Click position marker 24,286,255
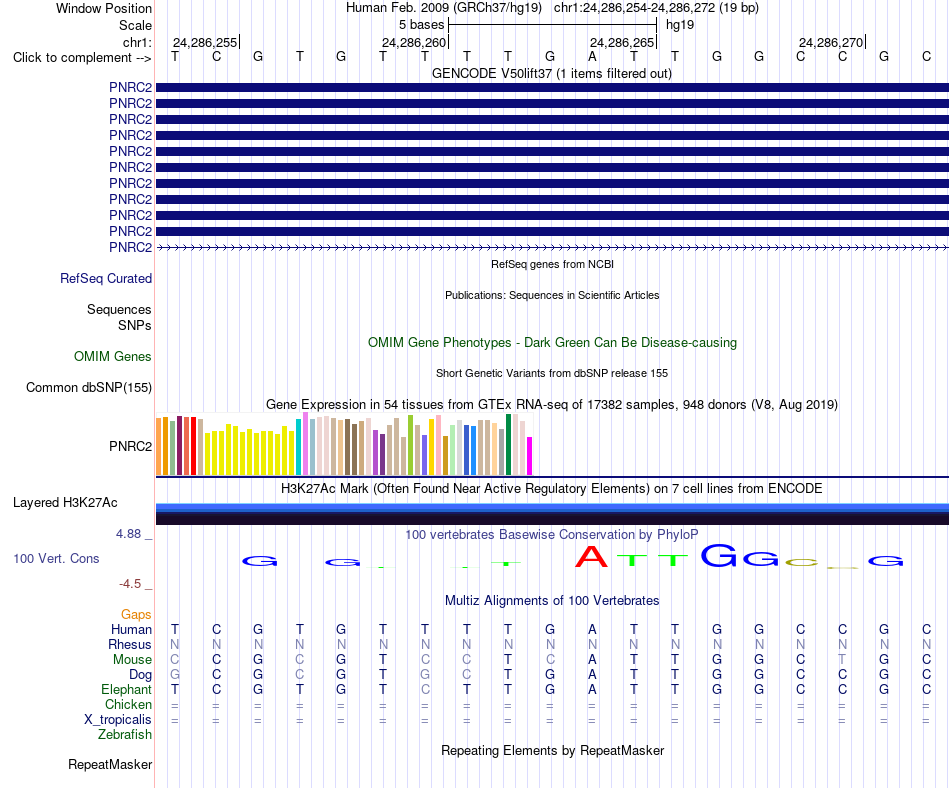 (x=205, y=42)
